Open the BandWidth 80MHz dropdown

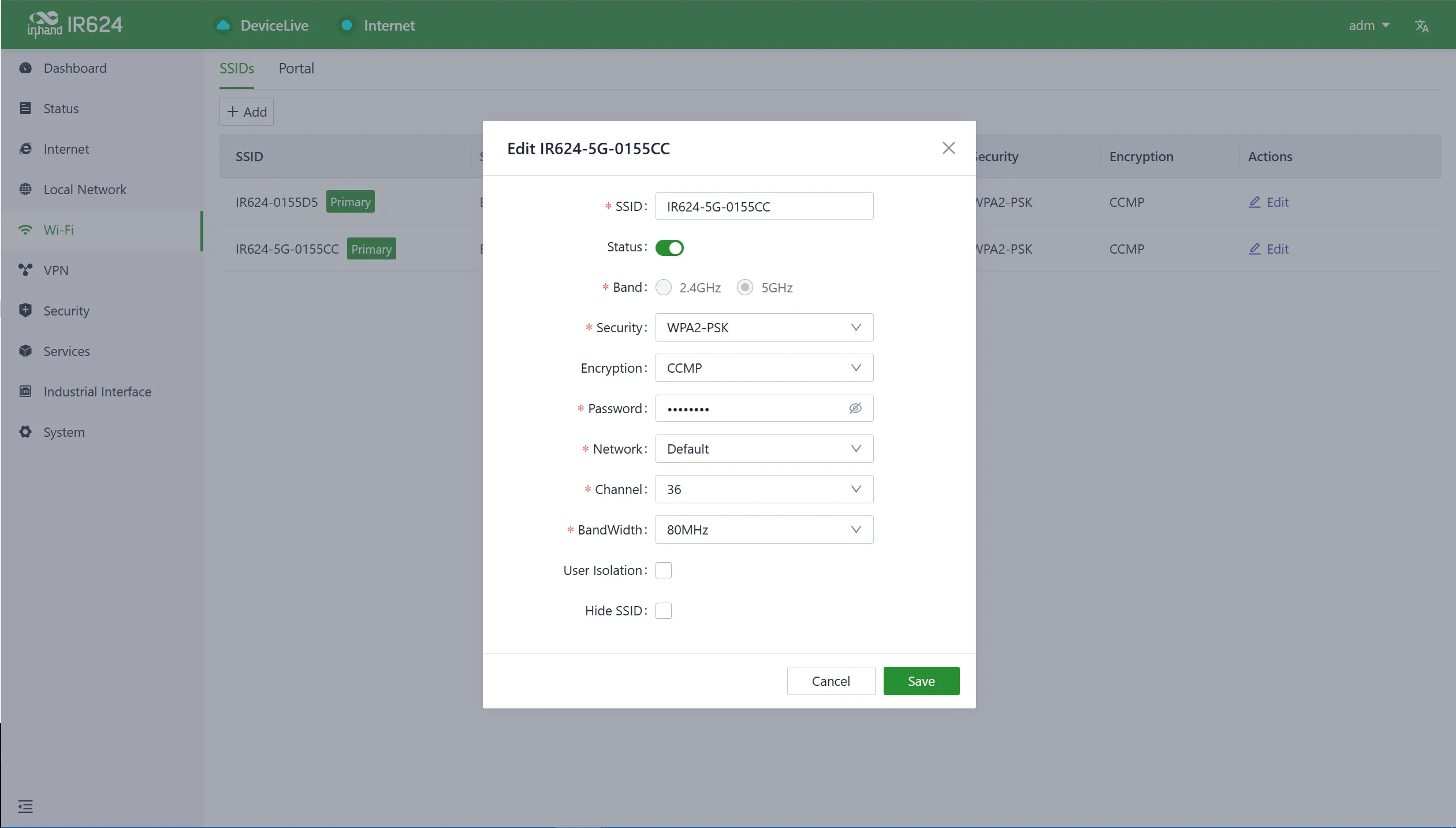coord(764,530)
